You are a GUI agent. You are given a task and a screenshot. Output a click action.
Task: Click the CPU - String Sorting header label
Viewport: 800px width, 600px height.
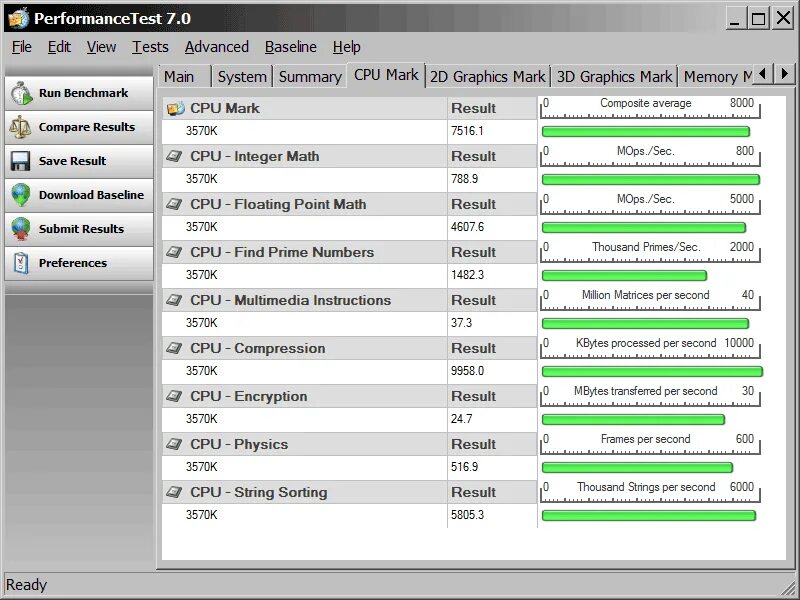(259, 492)
